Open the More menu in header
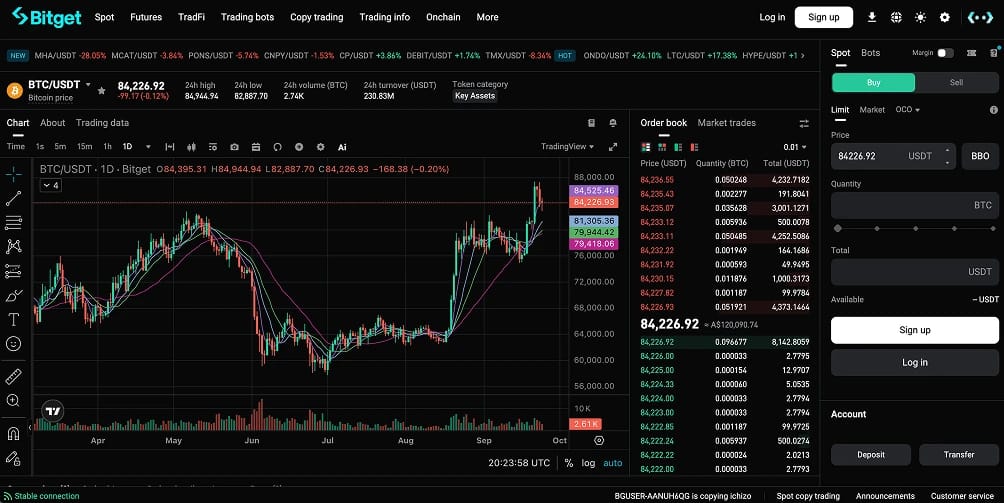1004x503 pixels. [487, 17]
